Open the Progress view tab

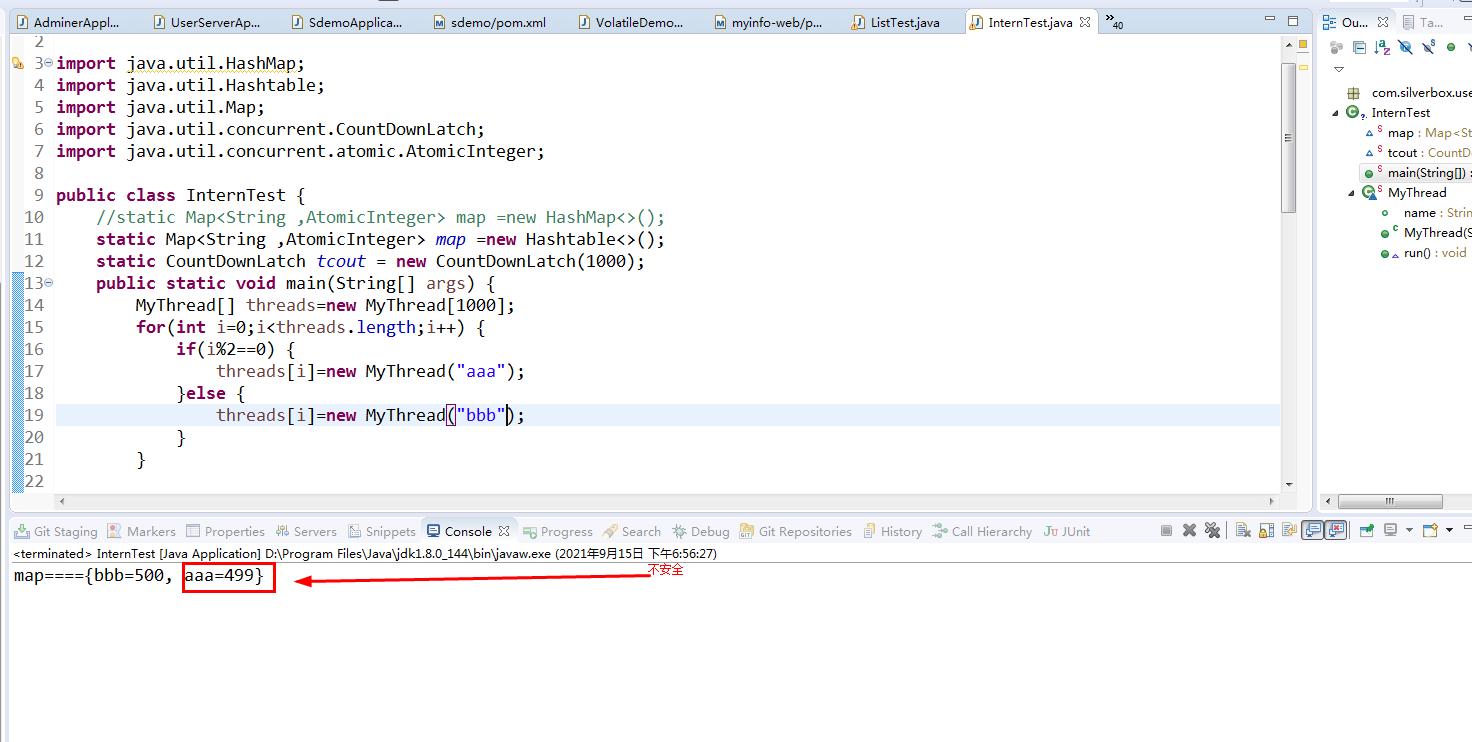point(557,531)
